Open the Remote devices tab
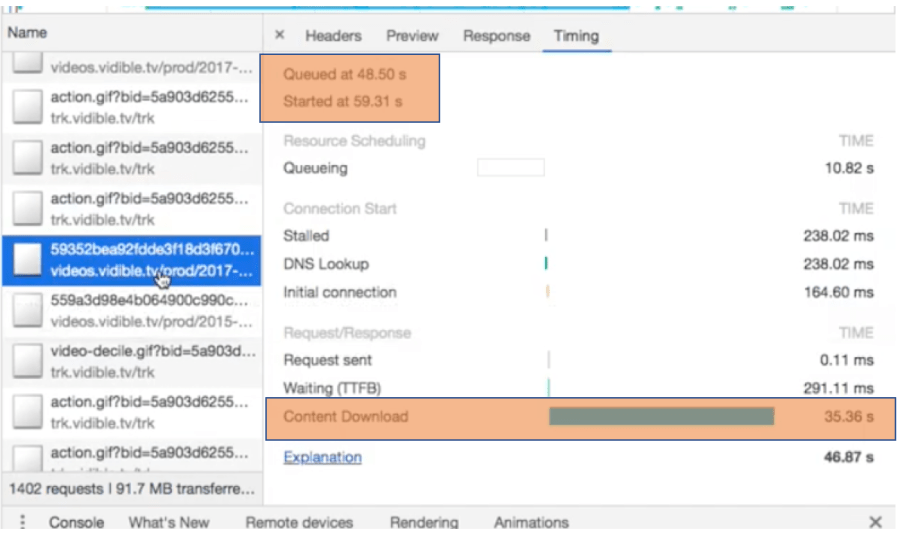900x544 pixels. click(x=299, y=522)
